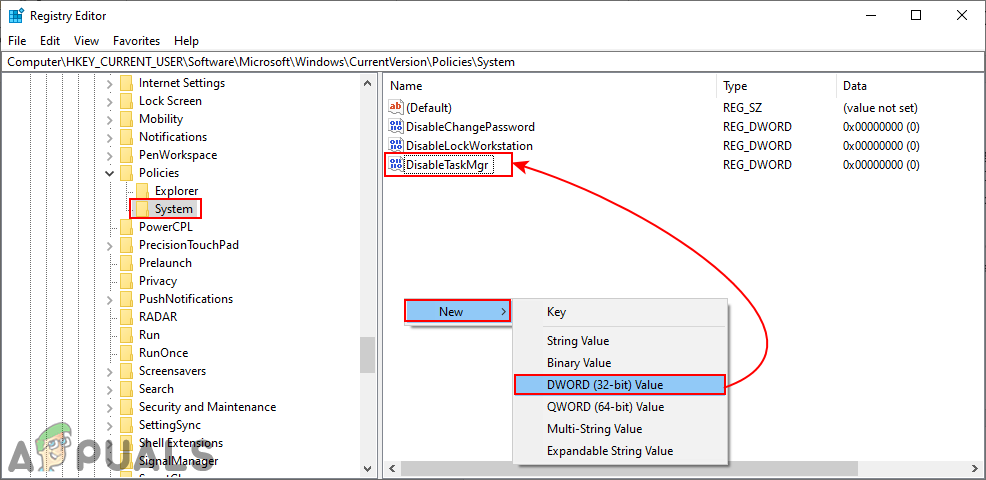Expand the Lock Screen key
The width and height of the screenshot is (986, 480).
pos(109,101)
